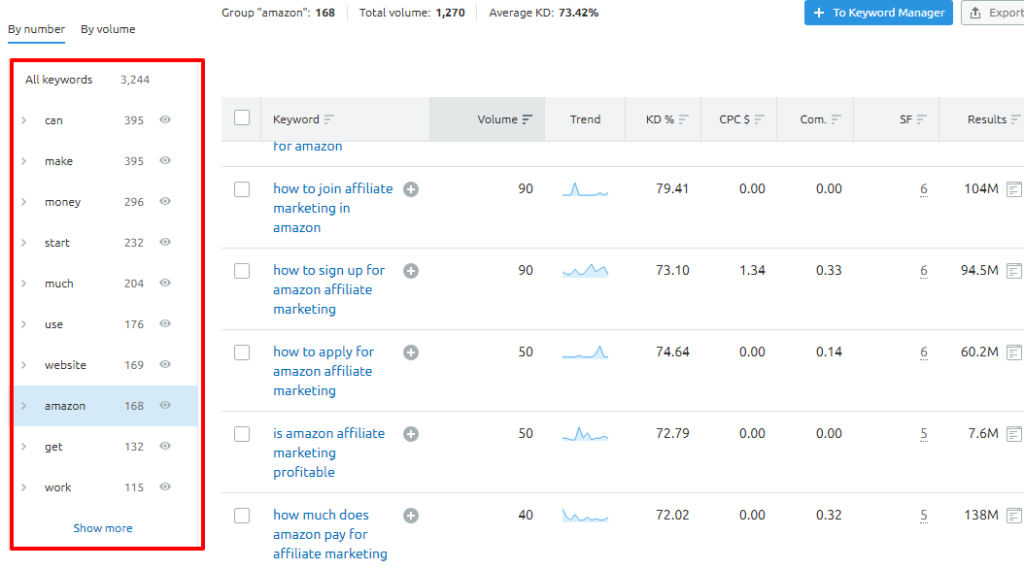This screenshot has height=570, width=1024.
Task: Click plus icon beside 'is amazon affiliate marketing profitable'
Action: point(411,434)
